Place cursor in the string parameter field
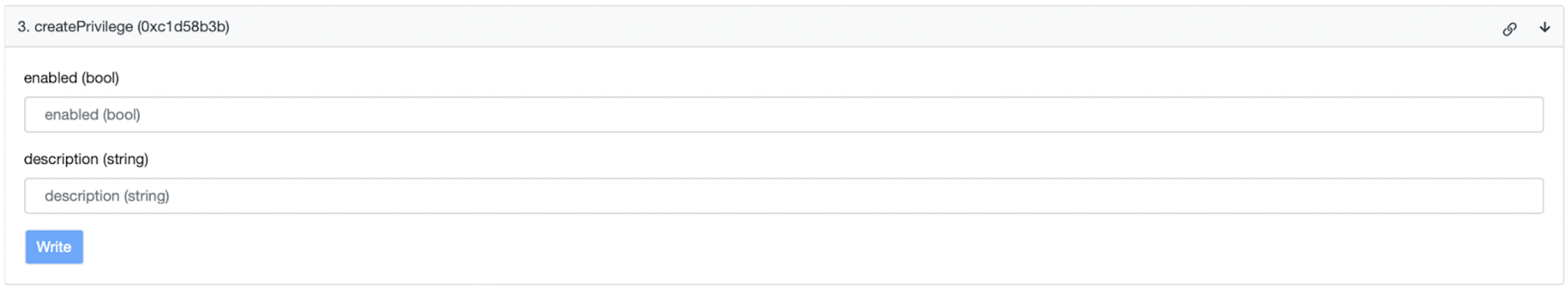The image size is (1568, 291). [783, 196]
